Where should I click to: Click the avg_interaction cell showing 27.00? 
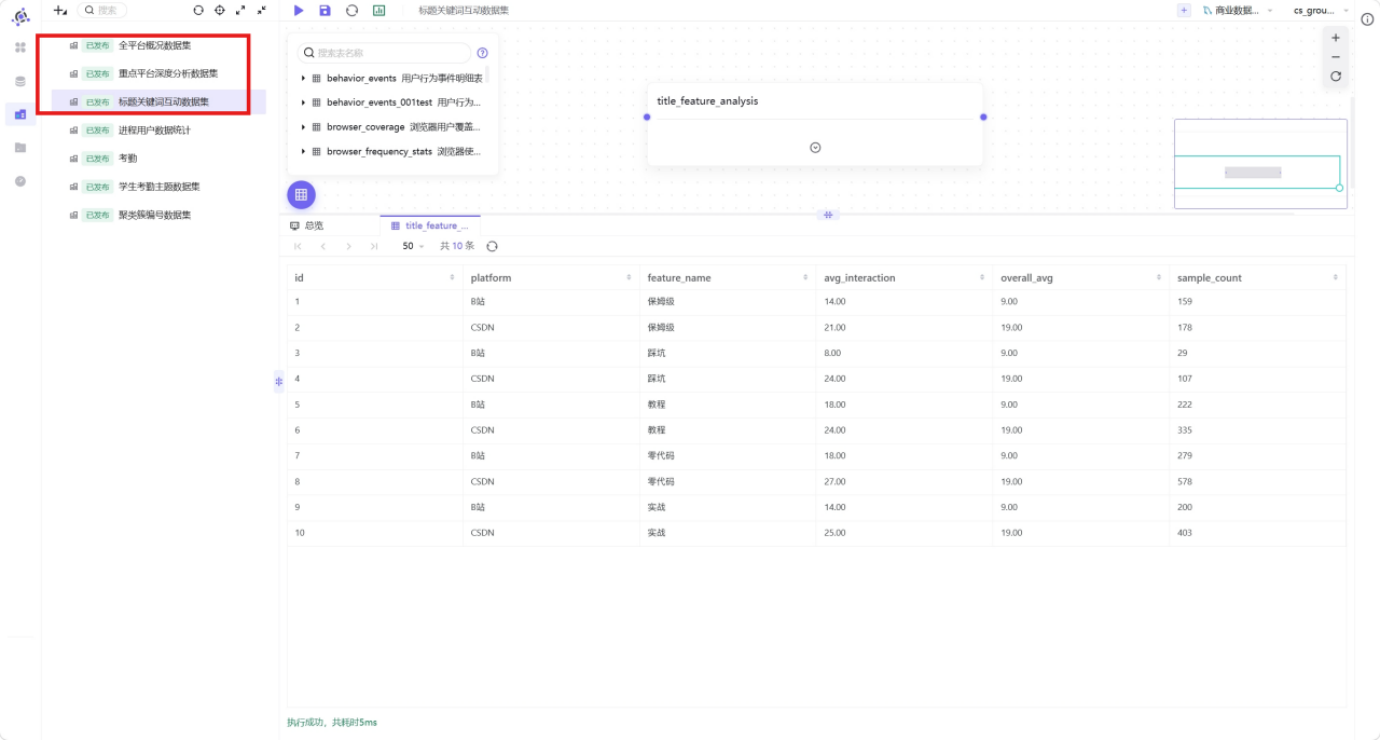904,481
